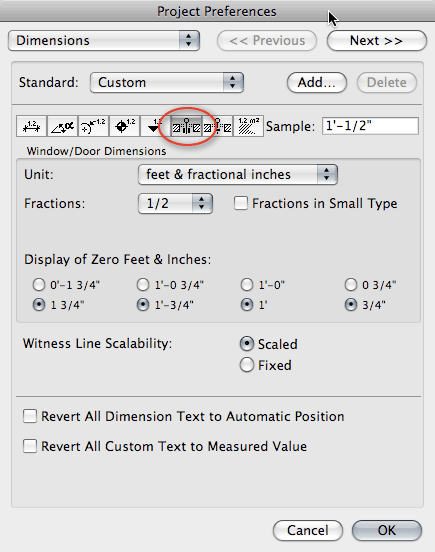Go to Next >> preferences page
Screen dimensions: 435x552
(377, 41)
